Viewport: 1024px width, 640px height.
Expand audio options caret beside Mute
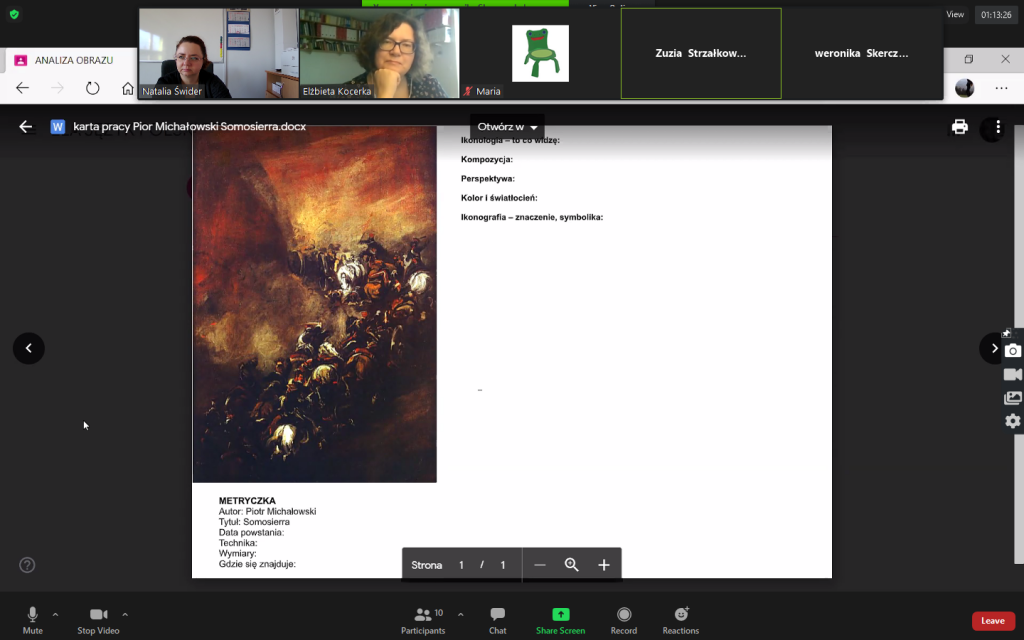(55, 614)
